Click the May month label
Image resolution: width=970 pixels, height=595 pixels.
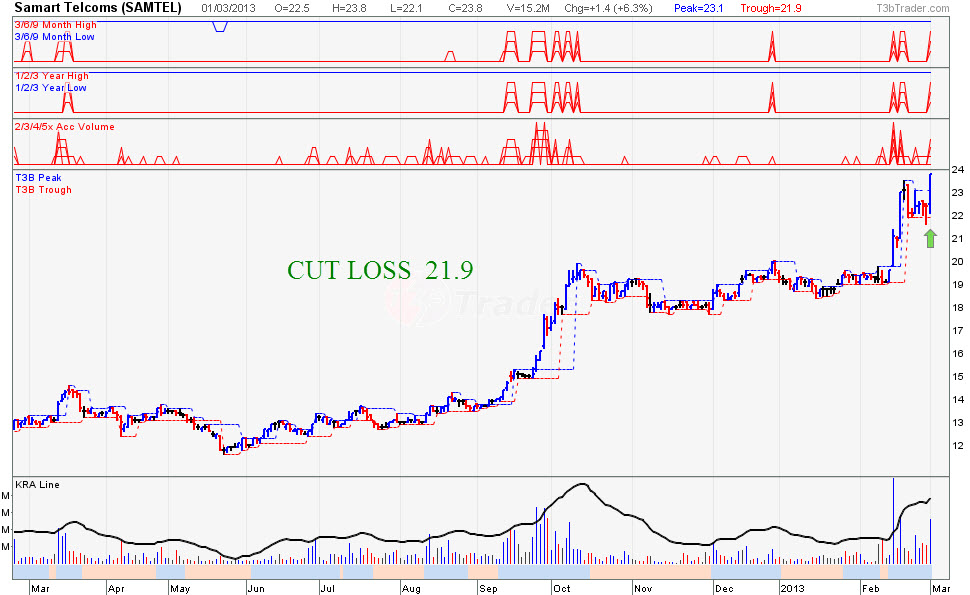click(x=180, y=588)
